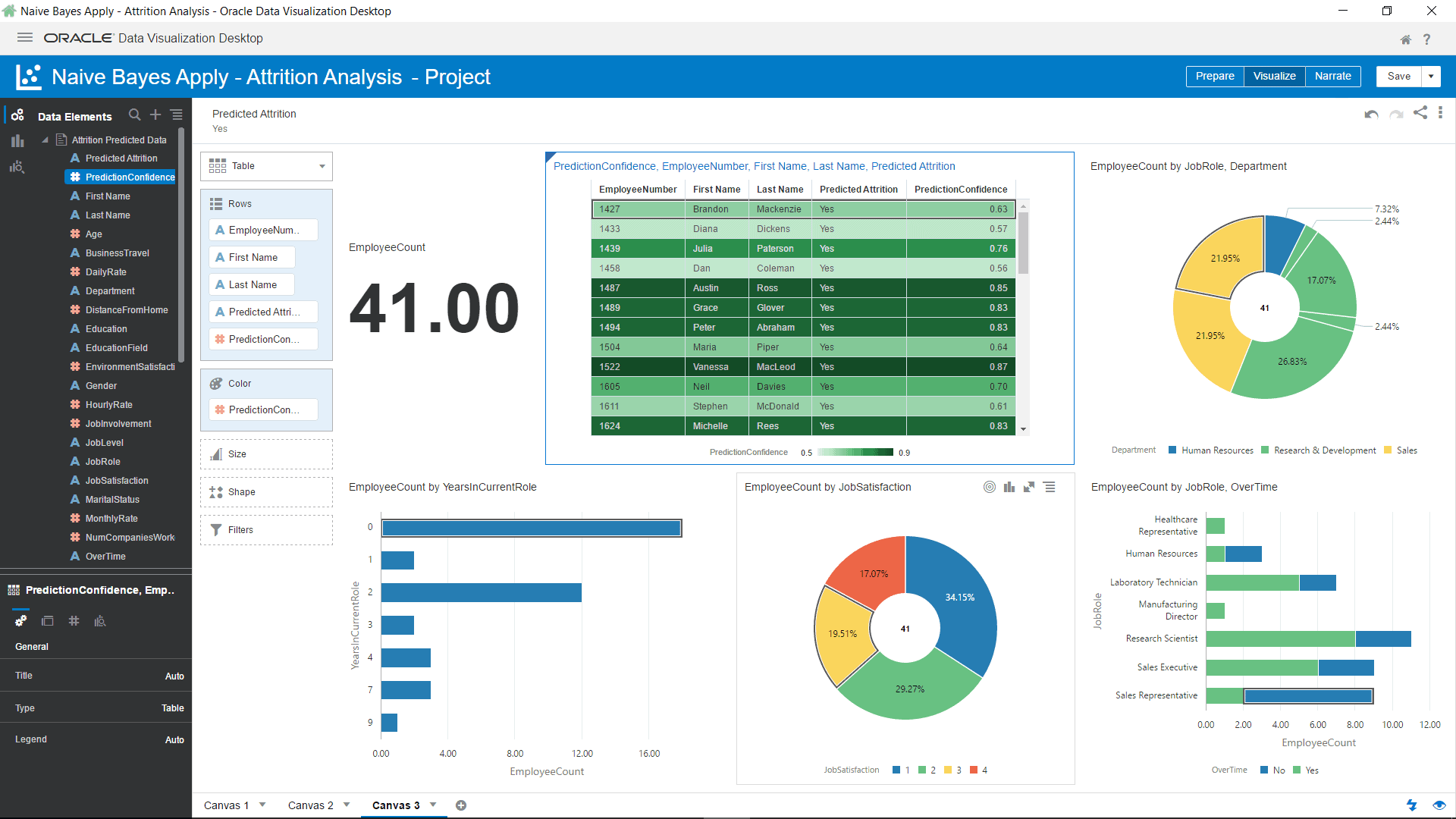Switch to the Narrate tab
The width and height of the screenshot is (1456, 819).
click(1332, 76)
